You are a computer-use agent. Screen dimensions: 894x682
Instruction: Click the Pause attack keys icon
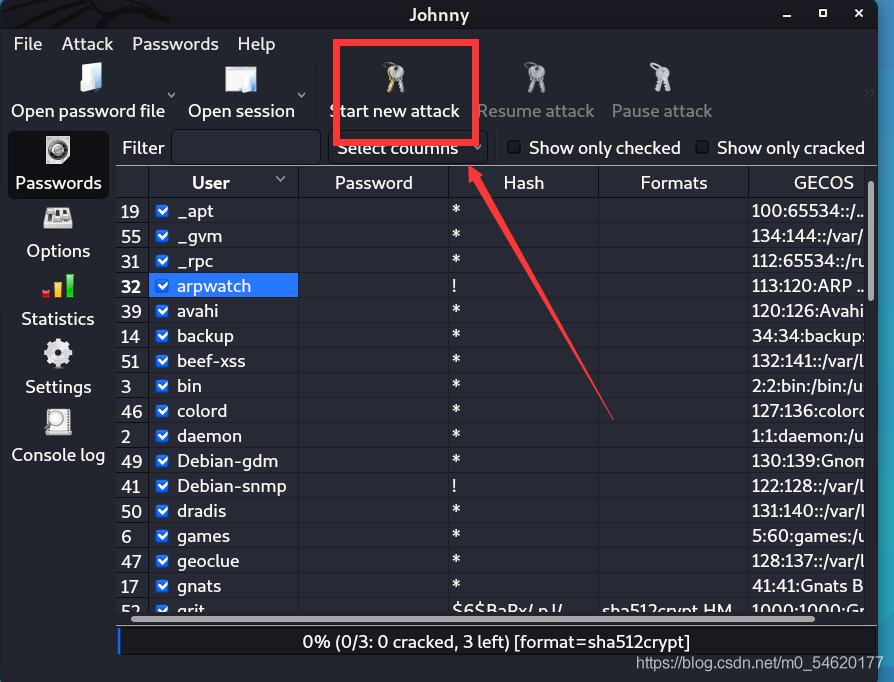click(661, 78)
